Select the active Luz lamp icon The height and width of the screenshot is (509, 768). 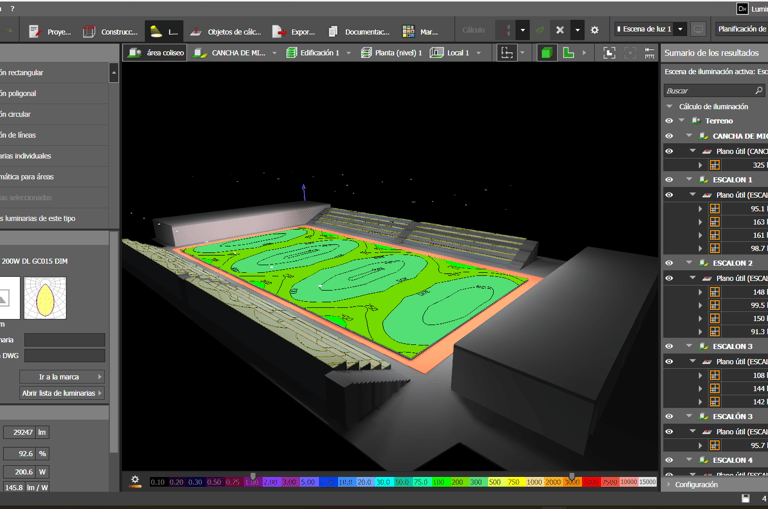(156, 31)
